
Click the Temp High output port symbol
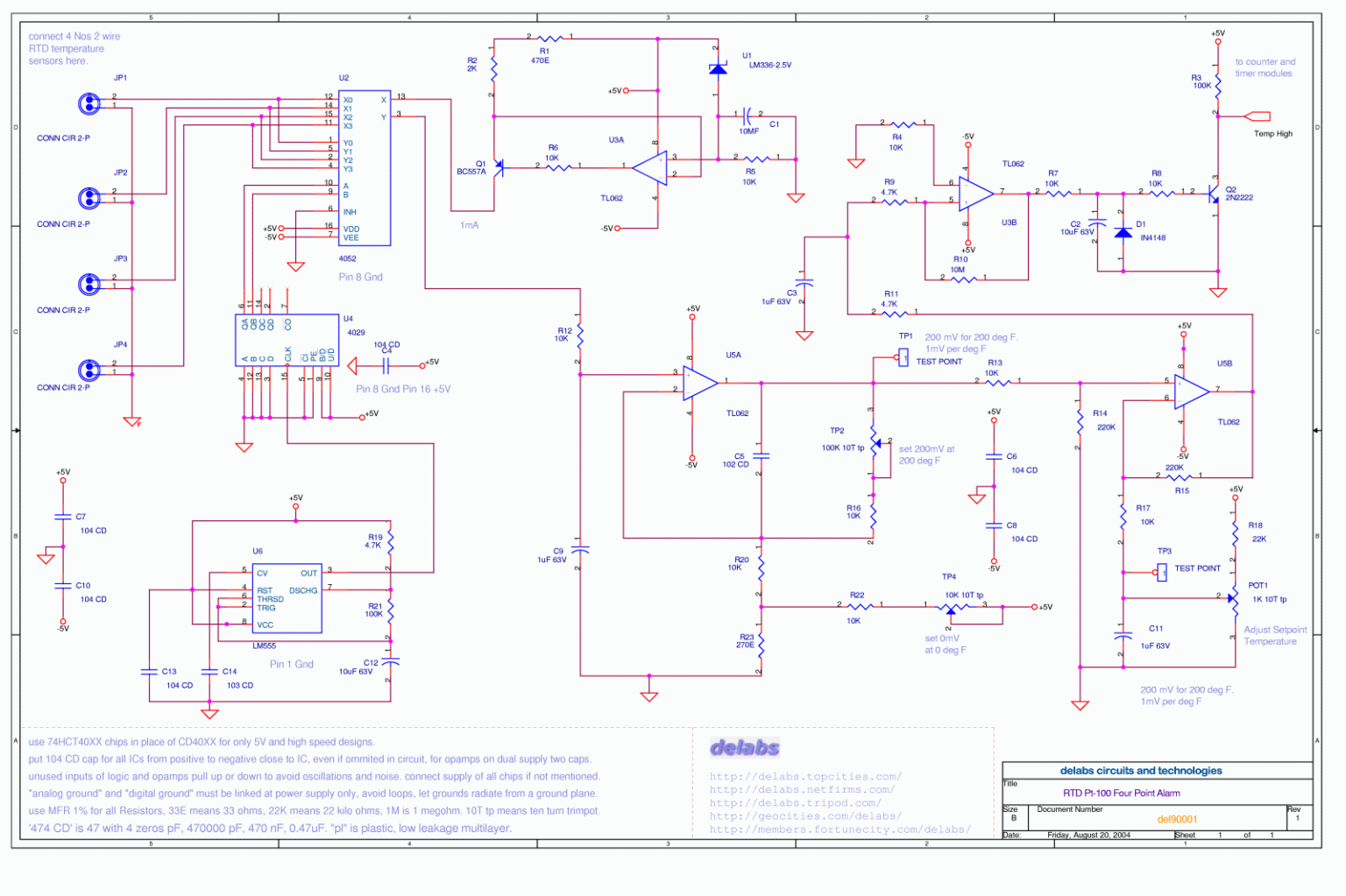pyautogui.click(x=1257, y=116)
